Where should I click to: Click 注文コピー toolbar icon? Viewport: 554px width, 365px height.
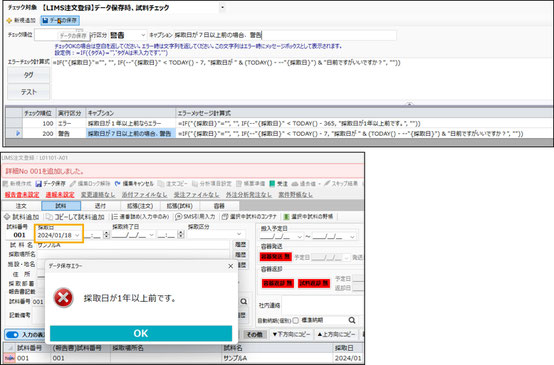click(x=161, y=184)
